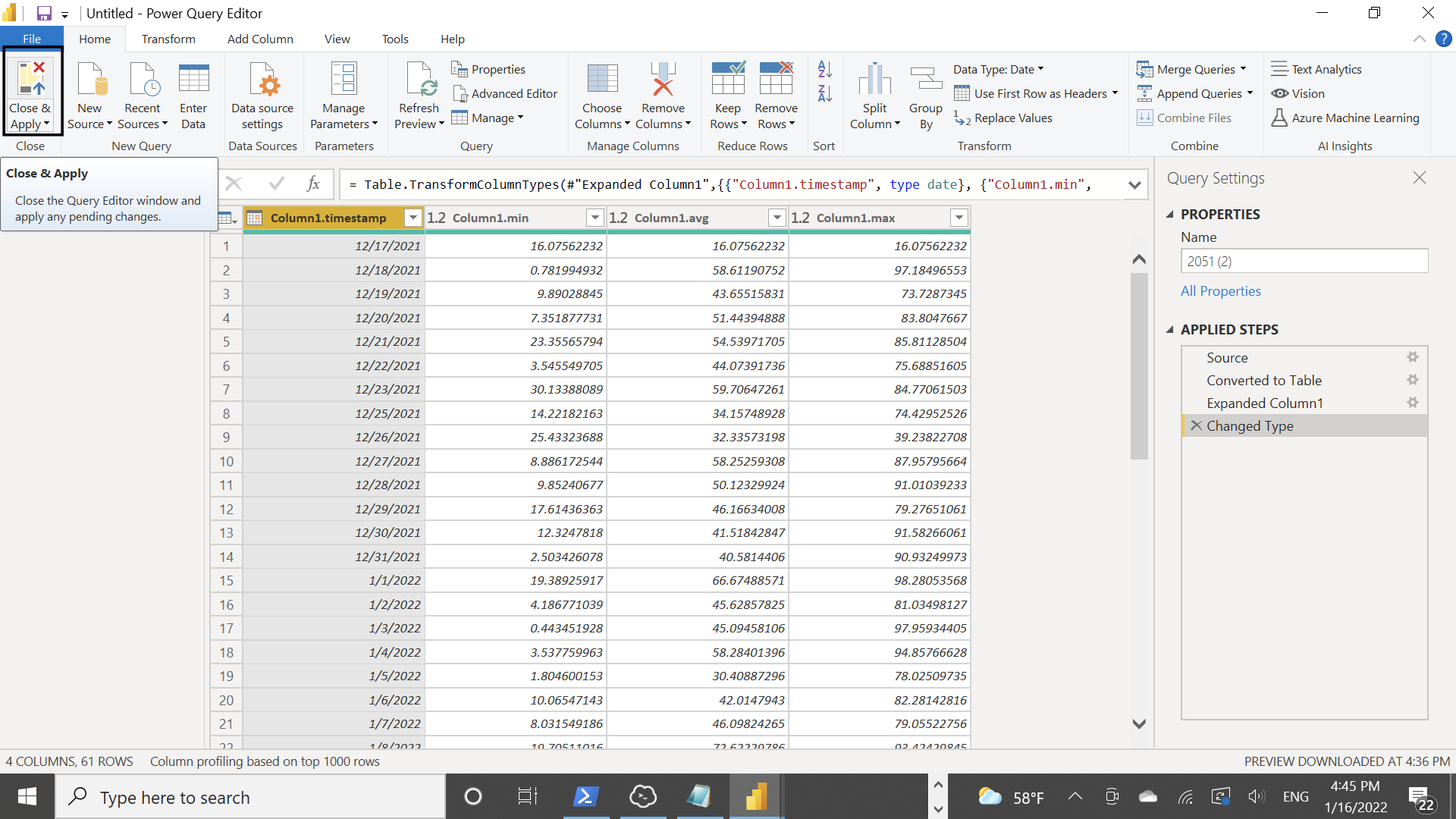Switch to the Add Column tab
Viewport: 1456px width, 819px height.
point(260,39)
